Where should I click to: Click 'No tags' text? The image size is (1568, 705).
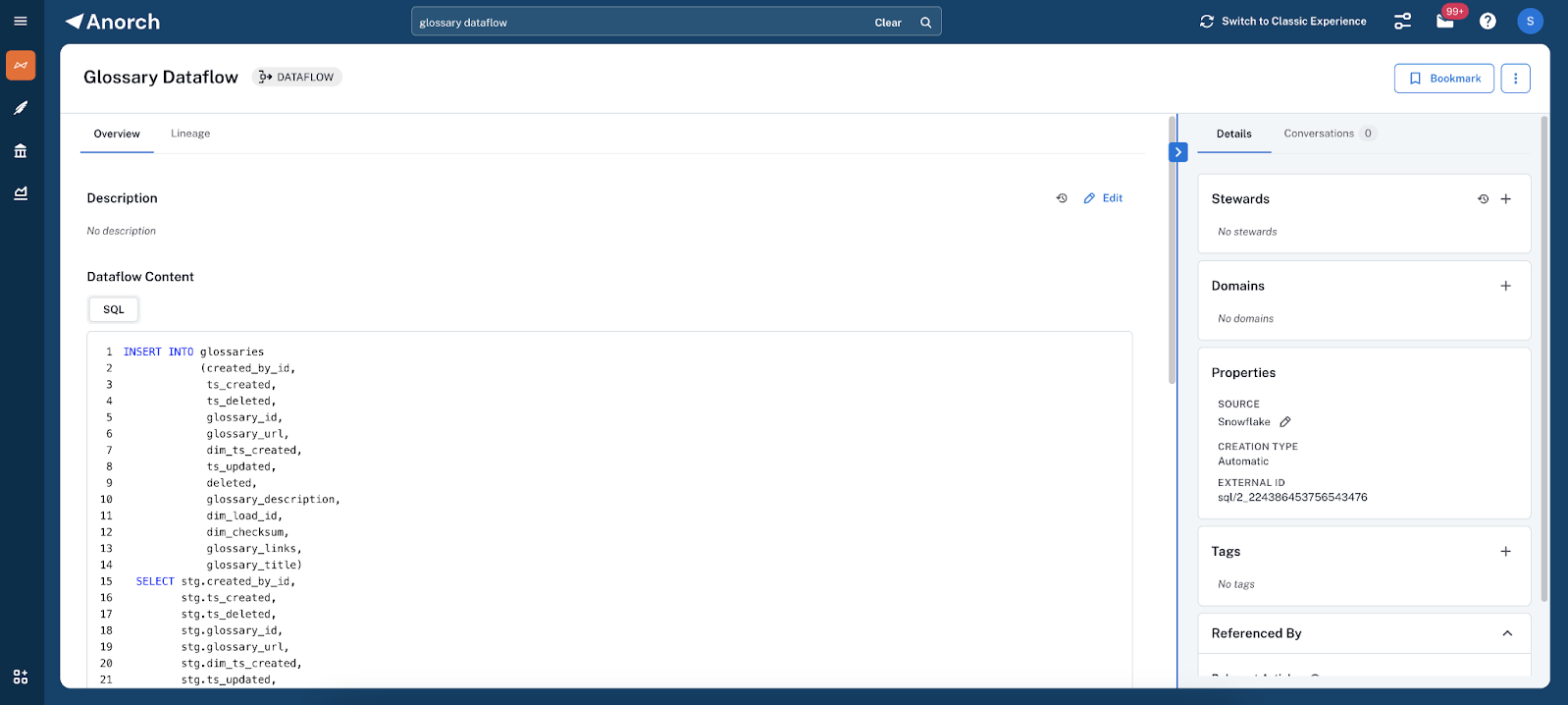click(x=1235, y=584)
